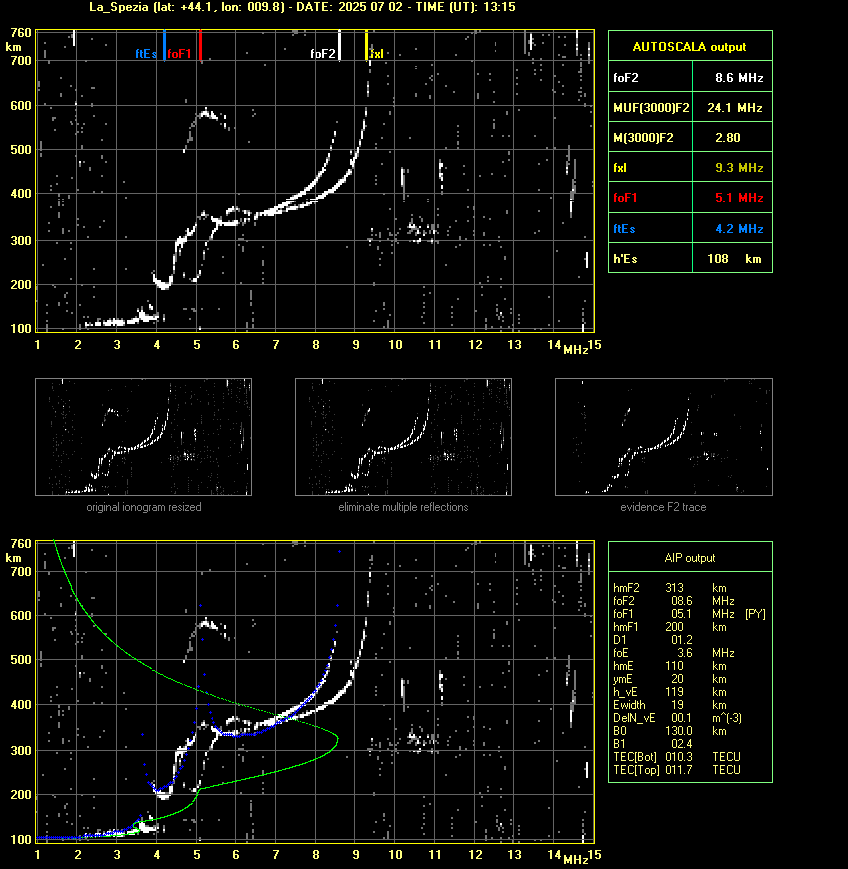Select the h_vE 119 km row
848x869 pixels.
click(670, 692)
